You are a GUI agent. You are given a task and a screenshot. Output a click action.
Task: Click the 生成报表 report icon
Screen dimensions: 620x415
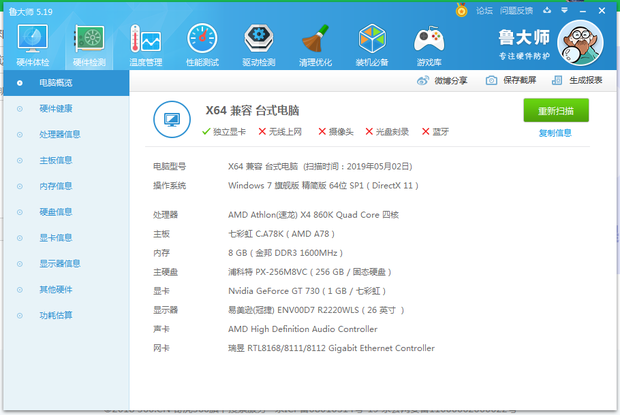557,80
